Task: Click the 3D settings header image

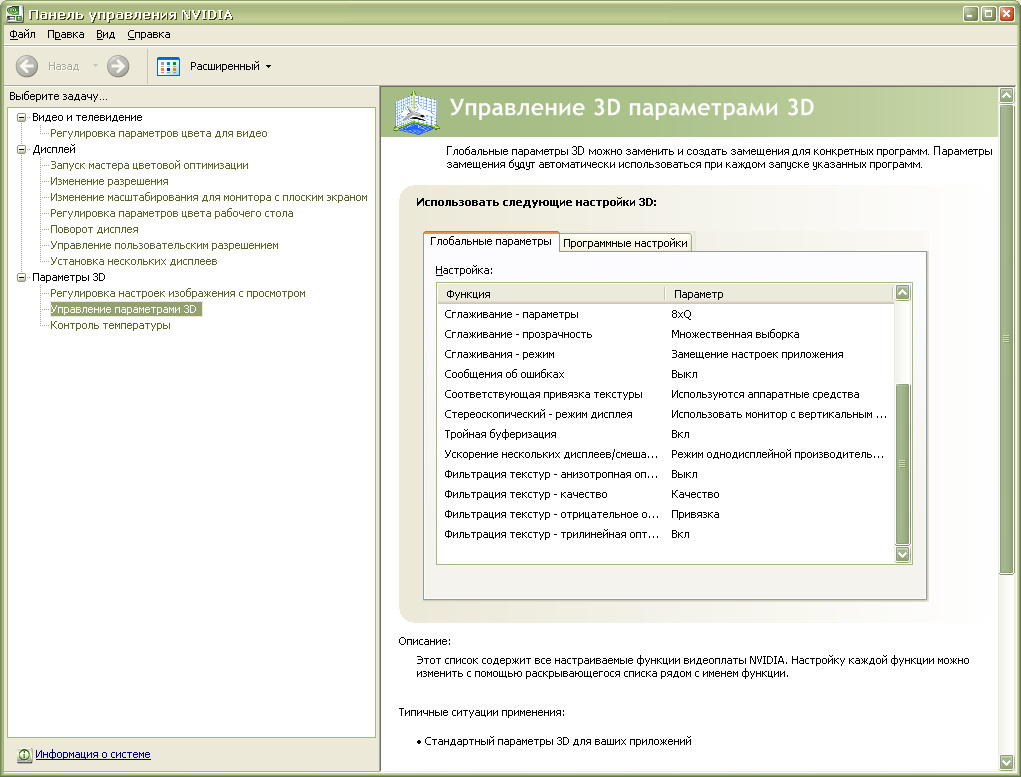Action: 416,113
